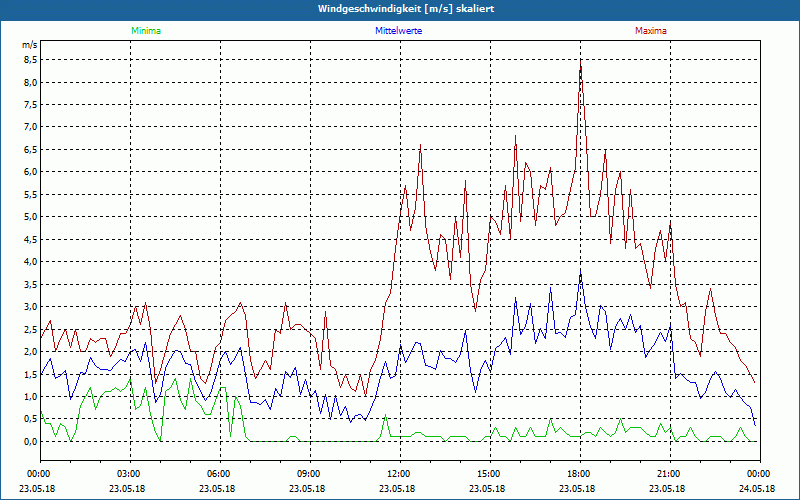This screenshot has width=800, height=500.
Task: Click the '1,0' y-axis value
Action: (31, 396)
